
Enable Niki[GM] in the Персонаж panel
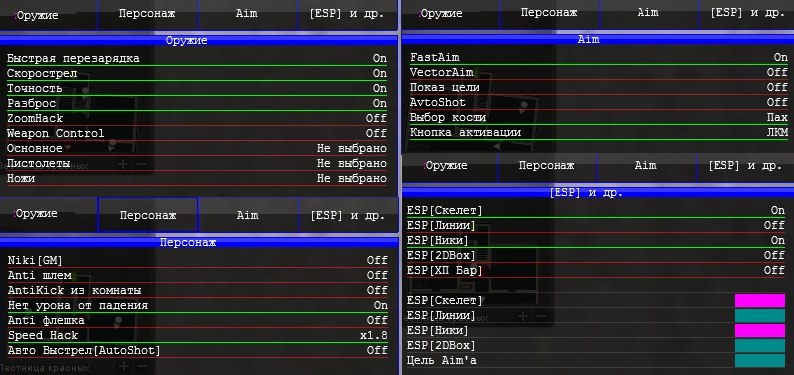pos(197,261)
